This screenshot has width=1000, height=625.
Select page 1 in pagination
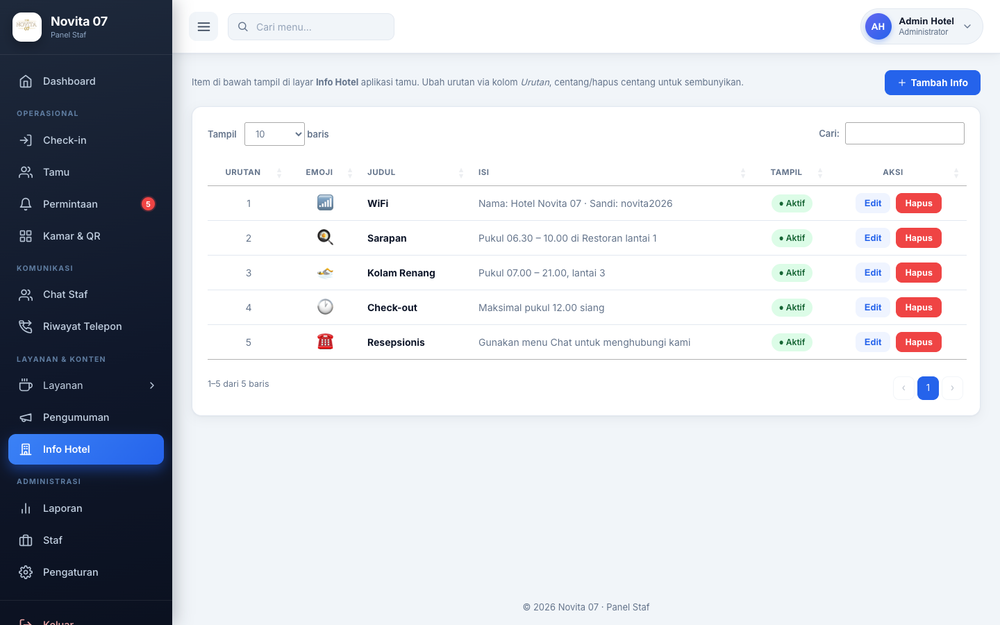click(x=928, y=388)
